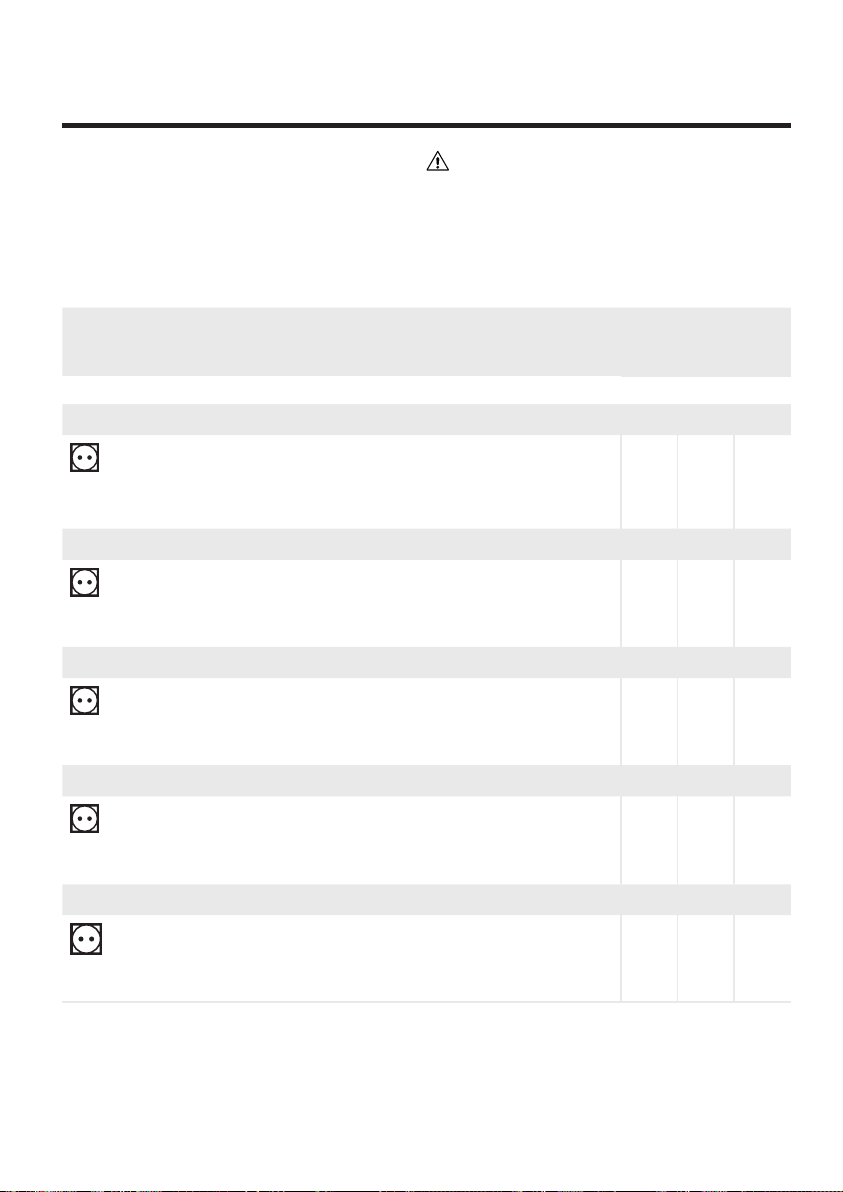This screenshot has height=1192, width=843.
Task: Click the thick black rule atop the page
Action: click(426, 125)
